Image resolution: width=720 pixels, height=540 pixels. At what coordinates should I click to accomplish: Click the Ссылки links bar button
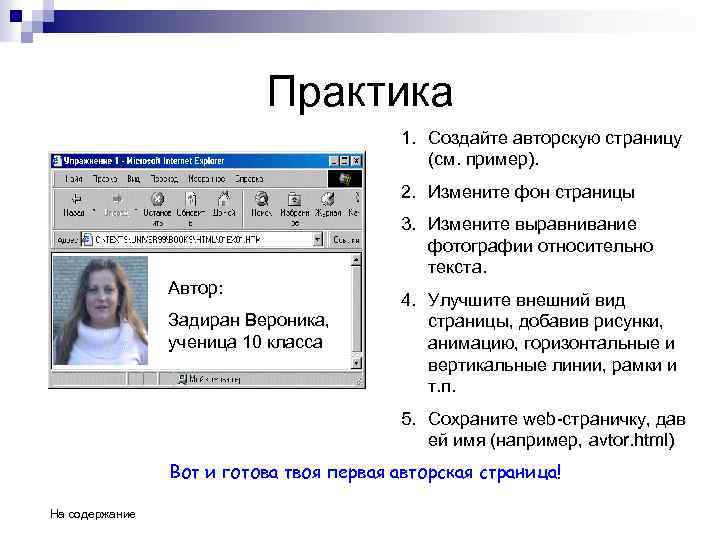[x=346, y=240]
